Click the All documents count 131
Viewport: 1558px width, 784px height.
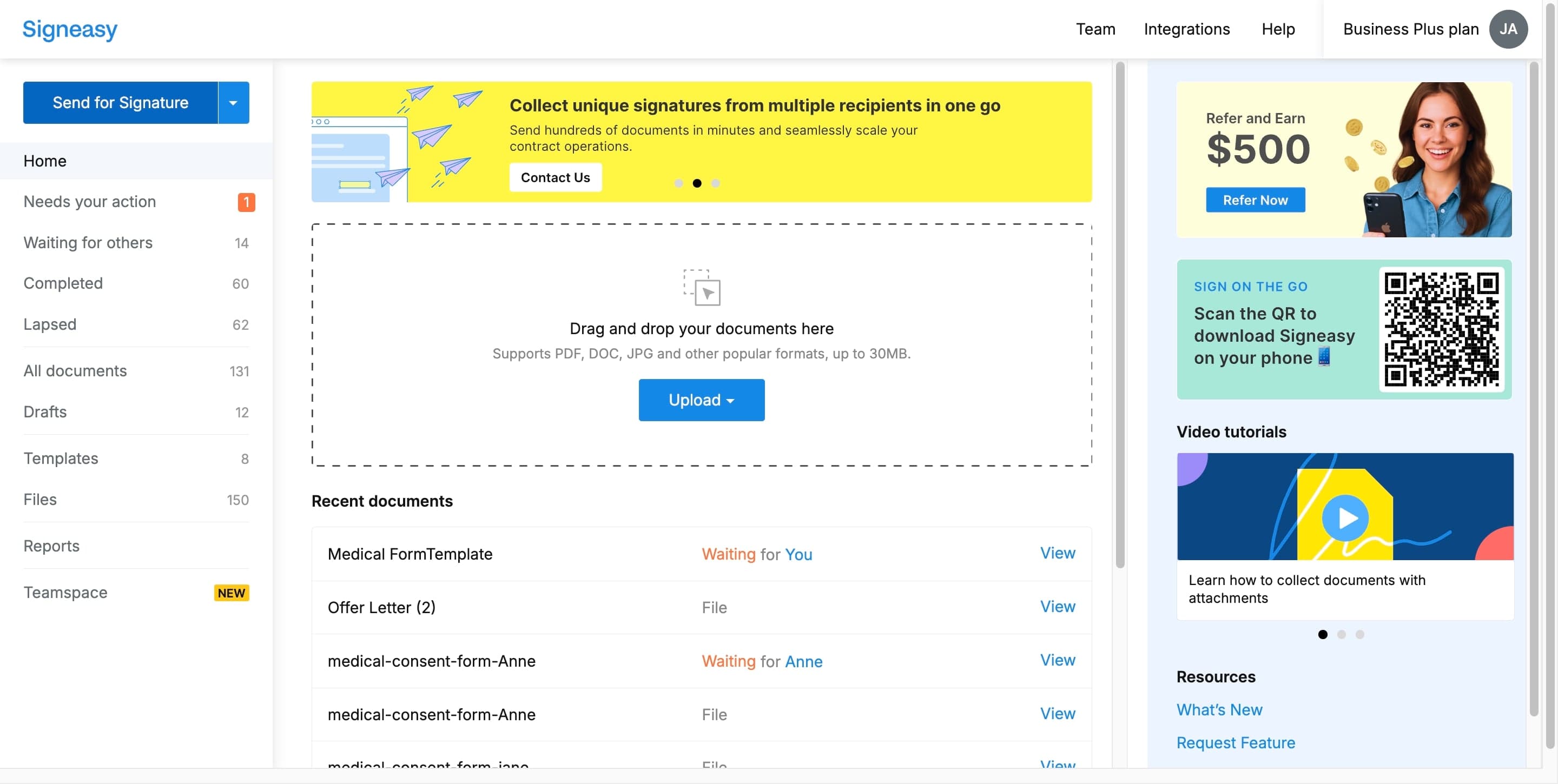(x=239, y=372)
